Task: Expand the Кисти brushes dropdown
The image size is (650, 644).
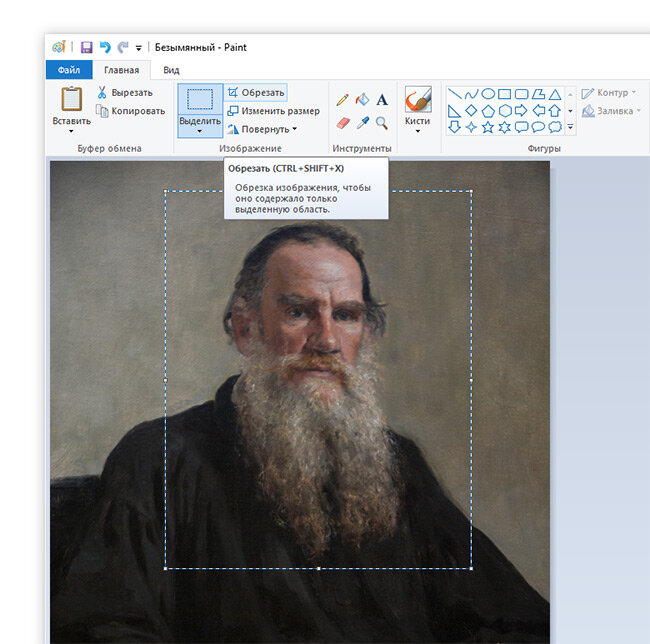Action: tap(418, 131)
